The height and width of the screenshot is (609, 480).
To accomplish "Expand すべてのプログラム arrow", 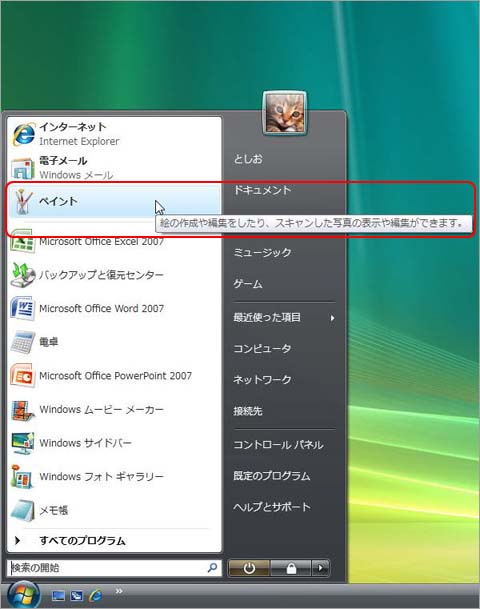I will [x=17, y=540].
